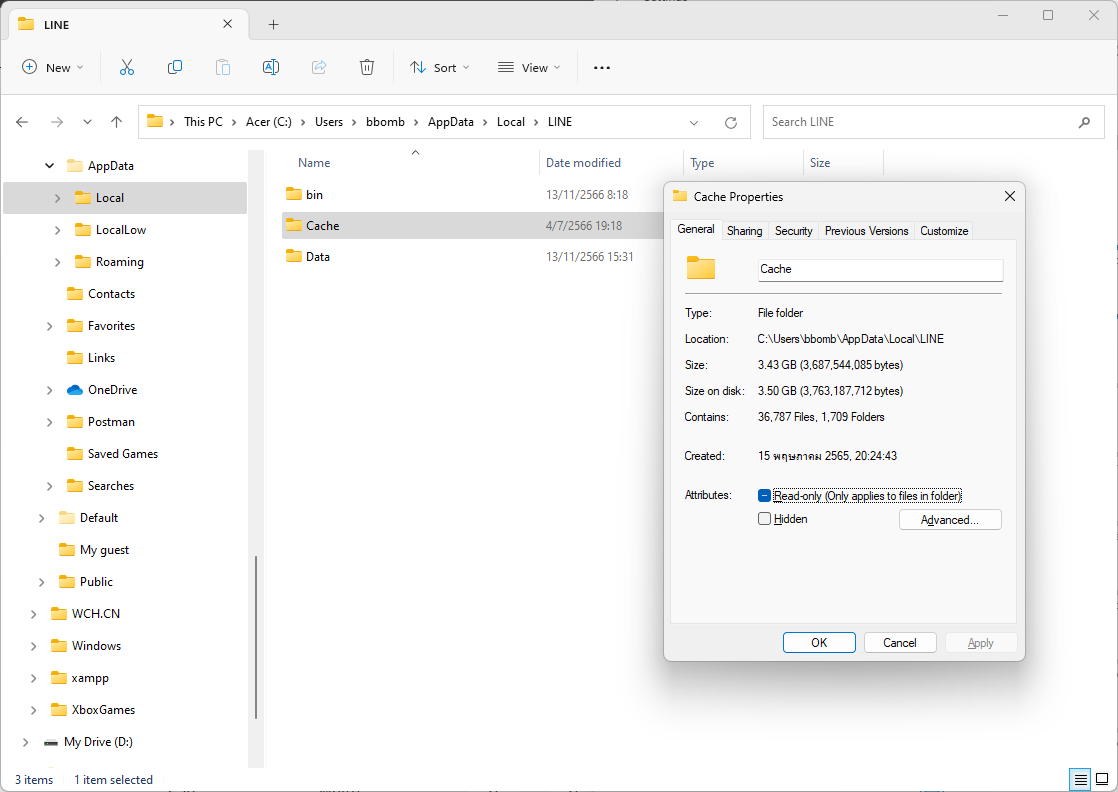This screenshot has width=1118, height=792.
Task: Navigate up one folder level arrow
Action: point(116,122)
